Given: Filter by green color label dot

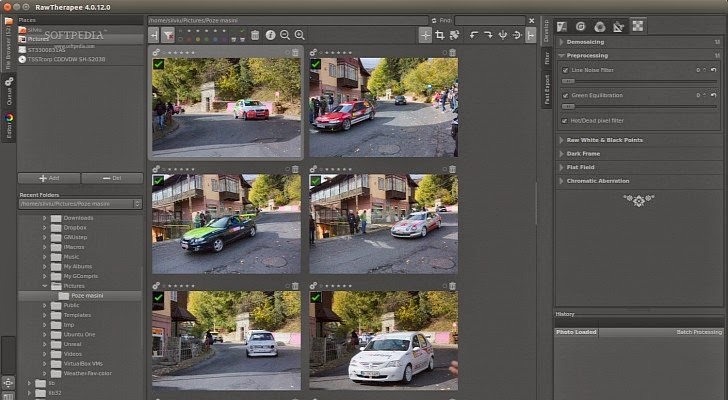Looking at the screenshot, I should pos(207,39).
